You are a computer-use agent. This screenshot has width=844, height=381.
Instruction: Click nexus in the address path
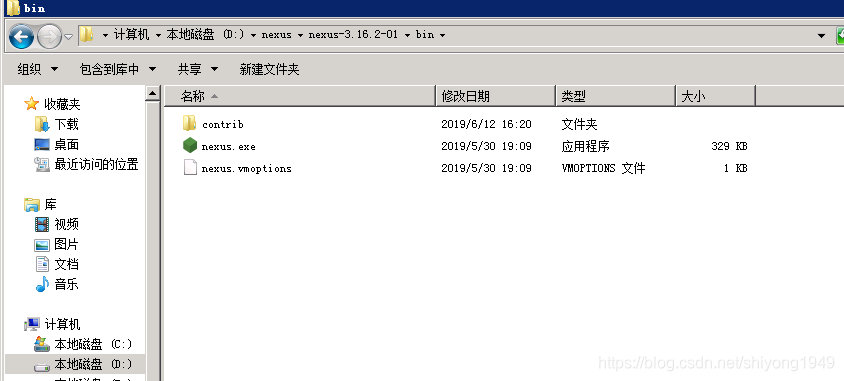coord(276,34)
